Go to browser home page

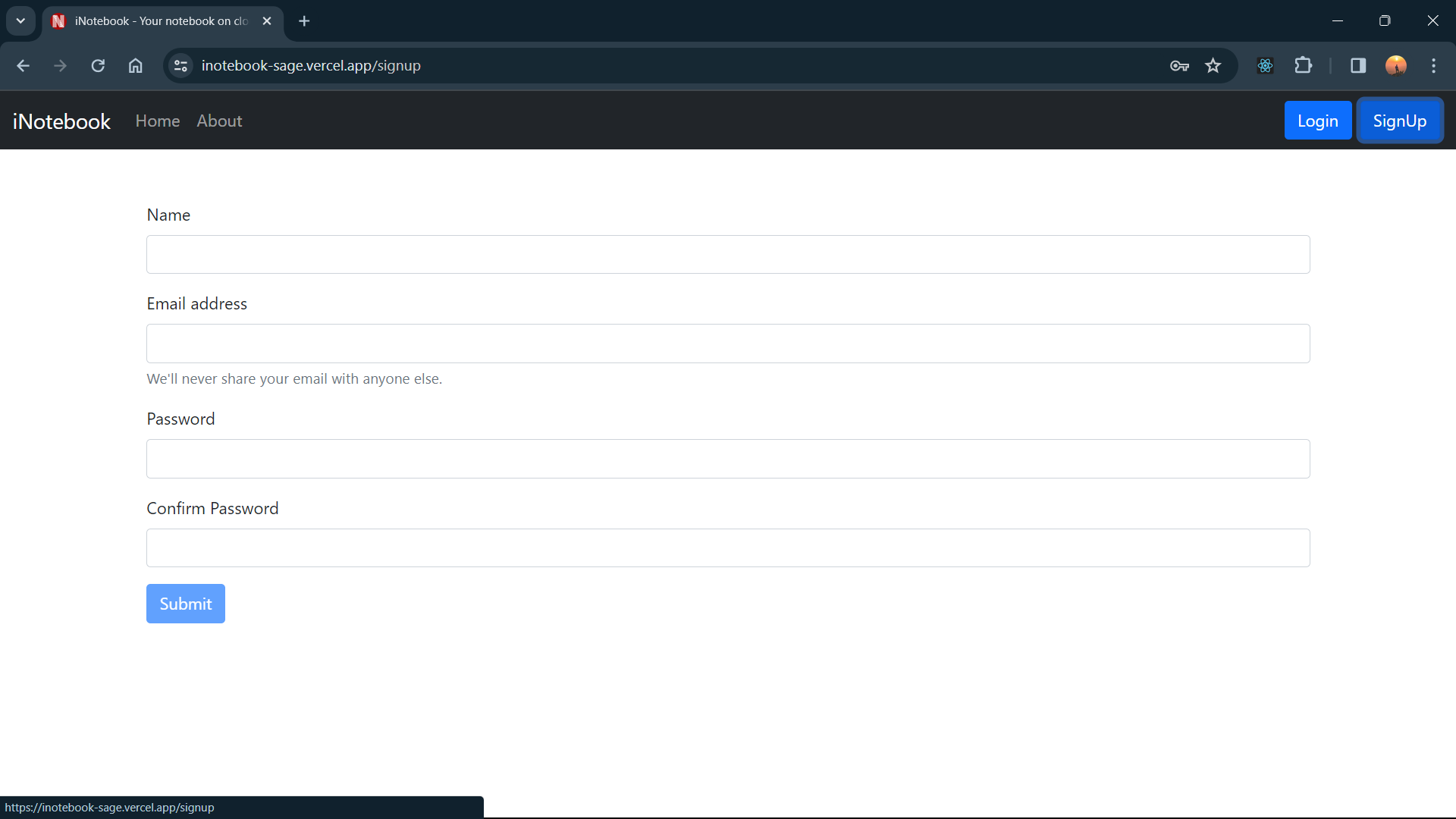[x=135, y=66]
